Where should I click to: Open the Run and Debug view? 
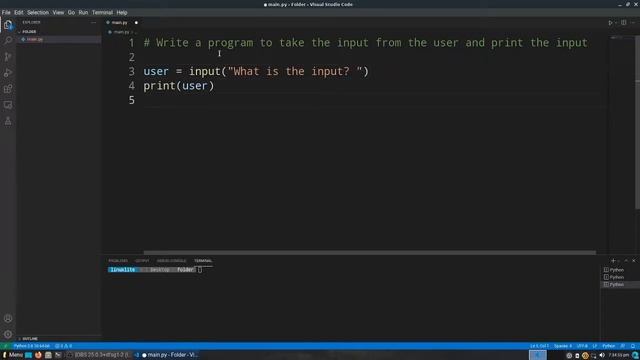pos(8,73)
